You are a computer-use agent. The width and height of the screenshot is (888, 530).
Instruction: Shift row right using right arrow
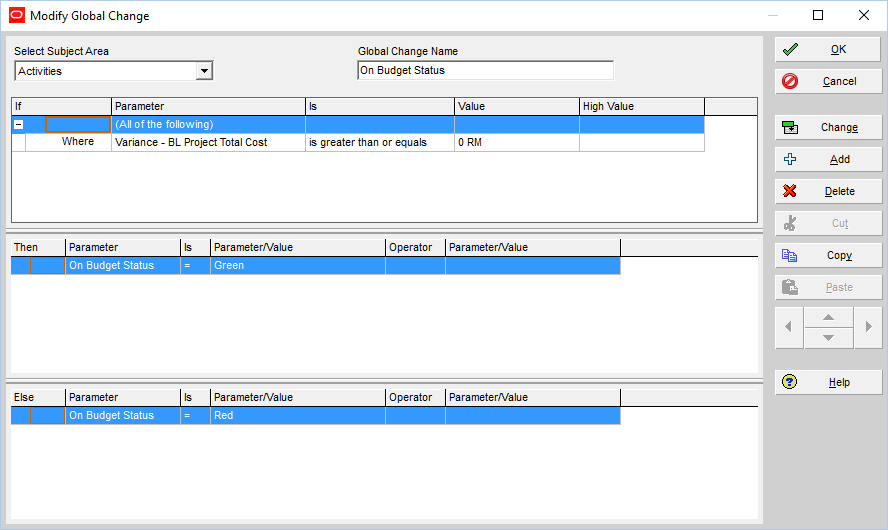pos(868,327)
